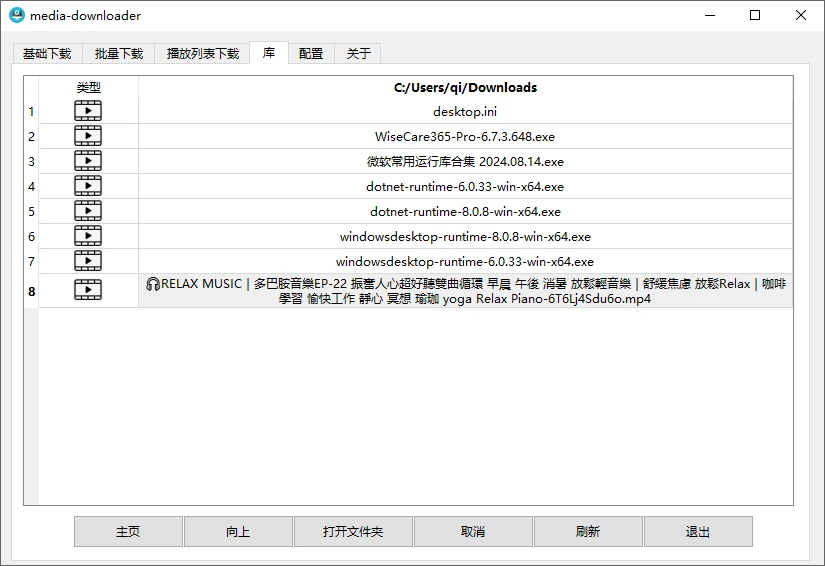
Task: Show the 关于 about tab
Action: pyautogui.click(x=358, y=54)
